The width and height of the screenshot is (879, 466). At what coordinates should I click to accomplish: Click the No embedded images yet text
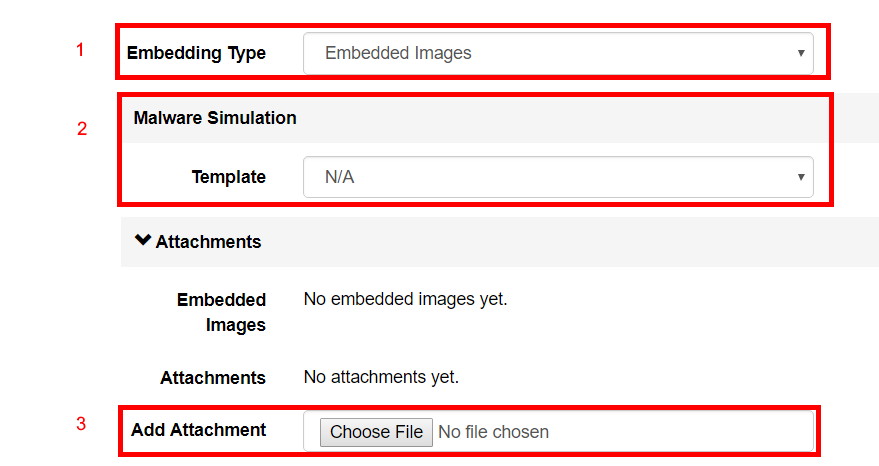405,299
